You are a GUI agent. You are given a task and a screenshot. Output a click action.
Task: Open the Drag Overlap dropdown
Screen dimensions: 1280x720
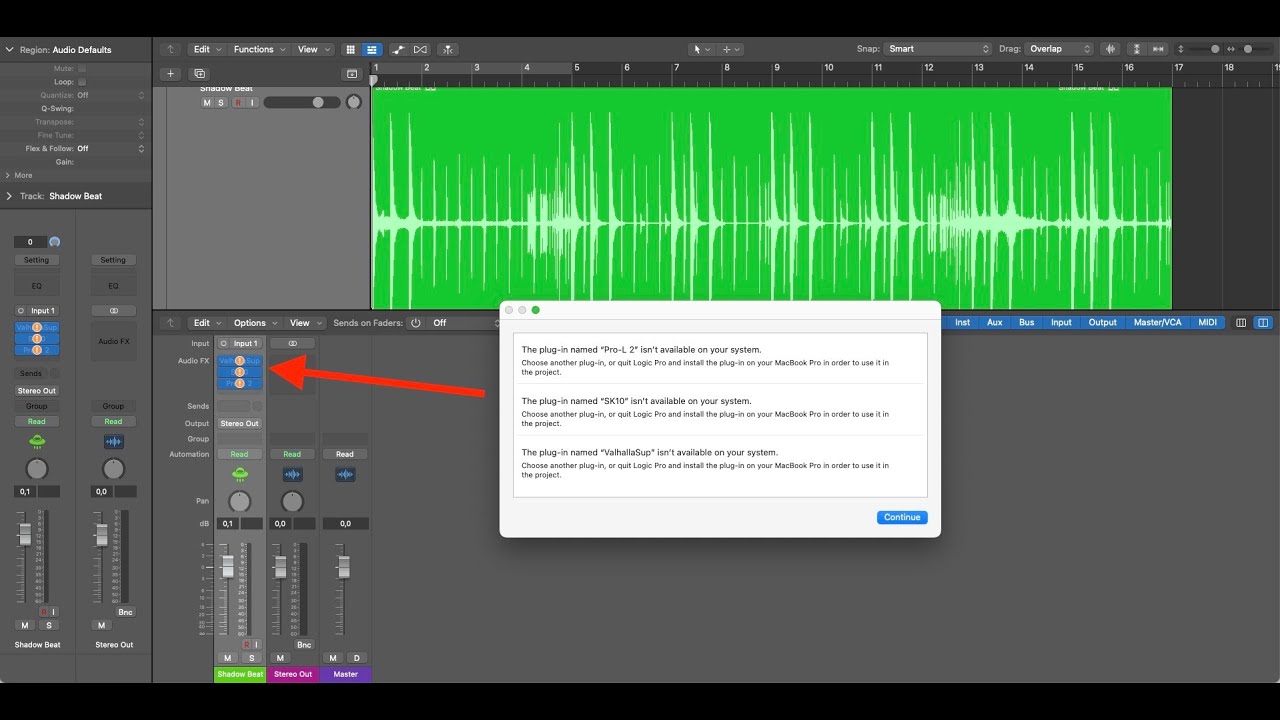point(1059,49)
